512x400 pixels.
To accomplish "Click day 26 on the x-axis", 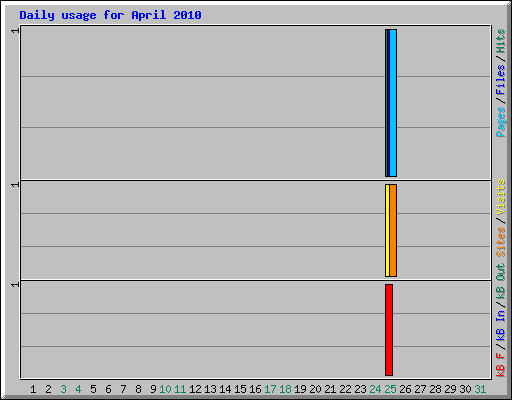I will 405,389.
